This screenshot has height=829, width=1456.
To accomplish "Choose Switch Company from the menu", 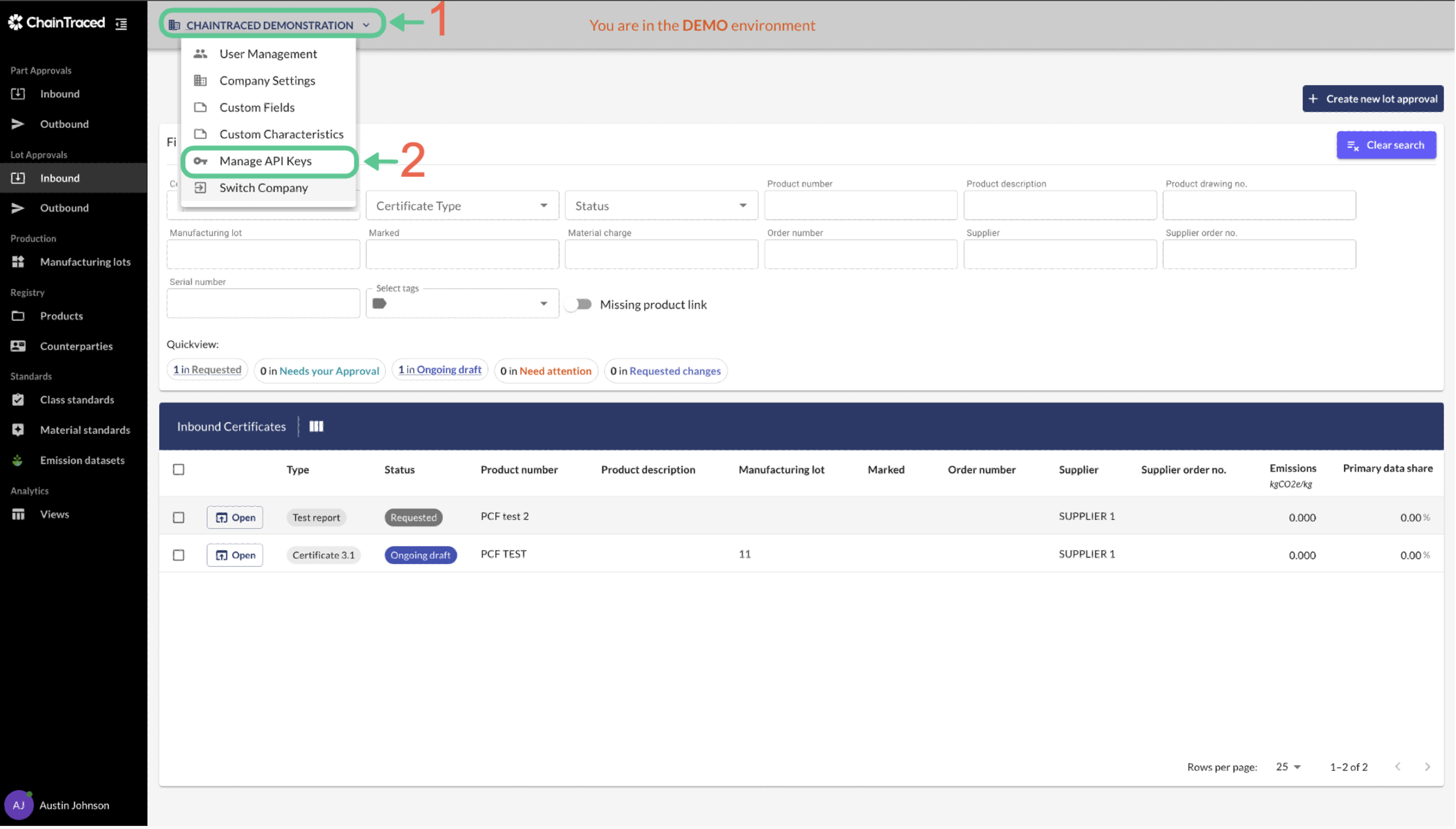I will pyautogui.click(x=263, y=188).
